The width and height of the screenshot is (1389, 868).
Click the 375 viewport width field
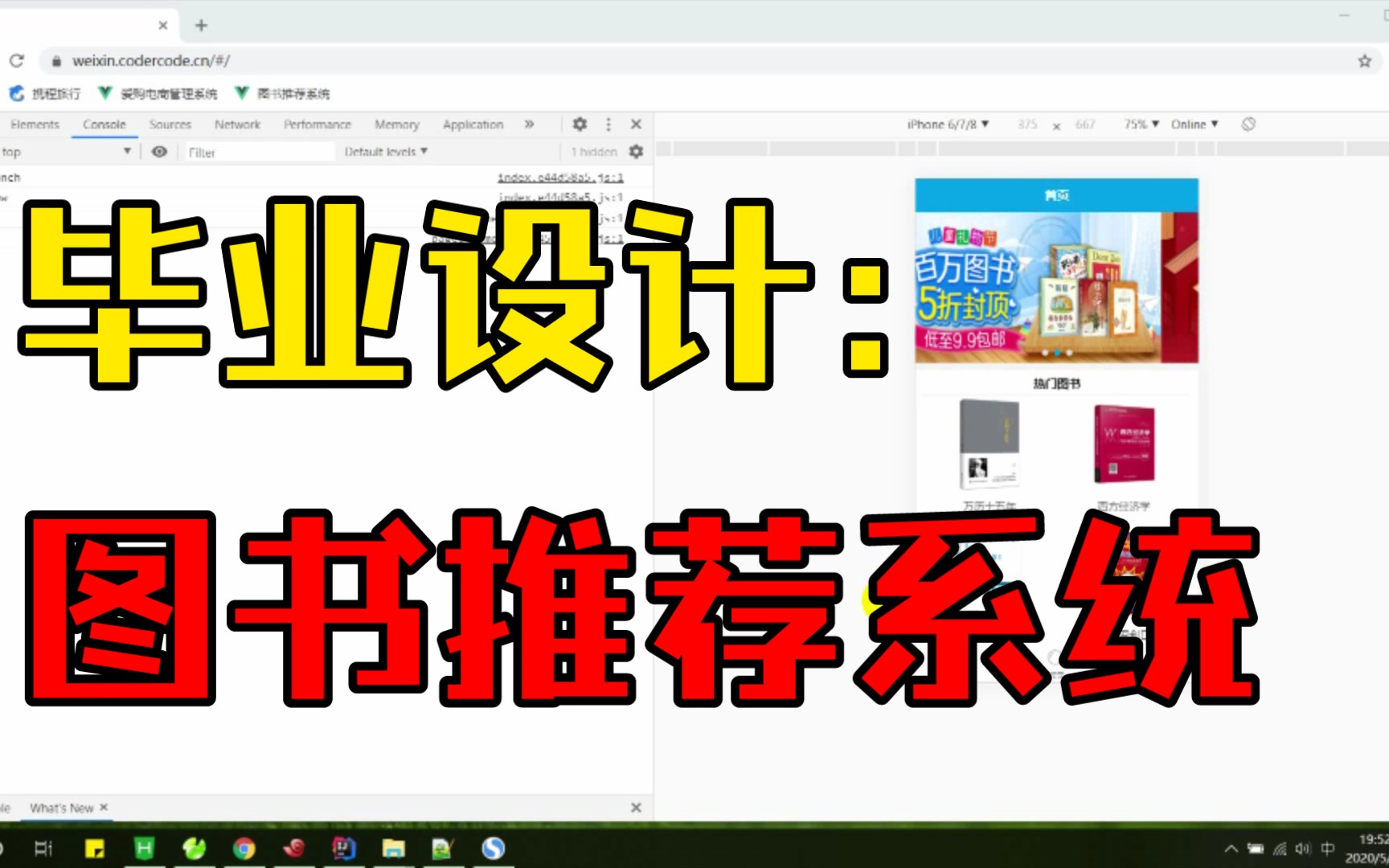[x=1027, y=125]
